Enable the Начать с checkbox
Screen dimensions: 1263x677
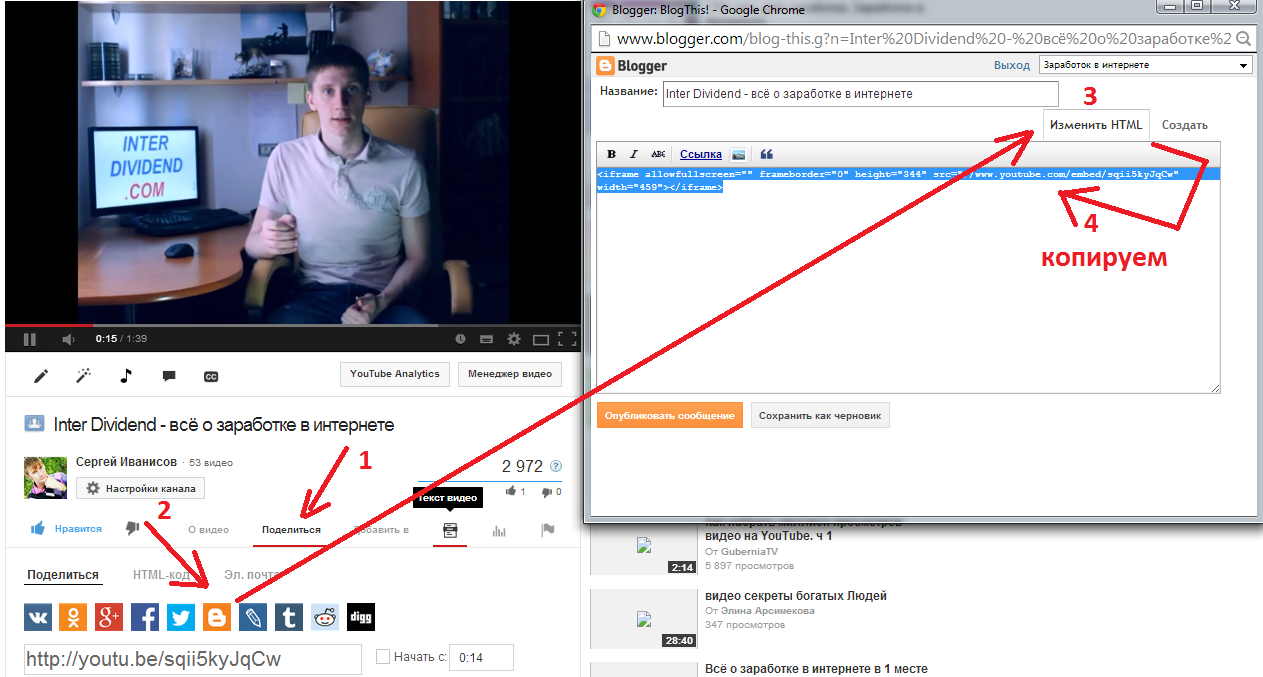tap(382, 657)
